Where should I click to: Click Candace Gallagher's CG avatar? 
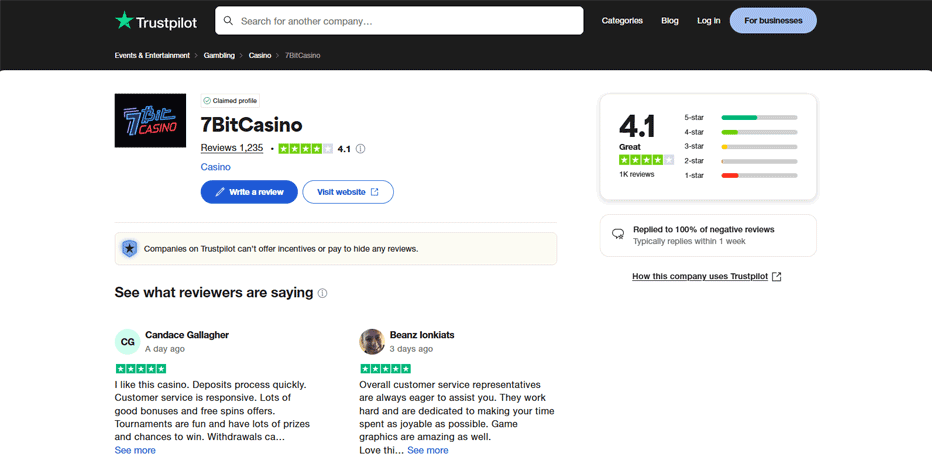[127, 342]
